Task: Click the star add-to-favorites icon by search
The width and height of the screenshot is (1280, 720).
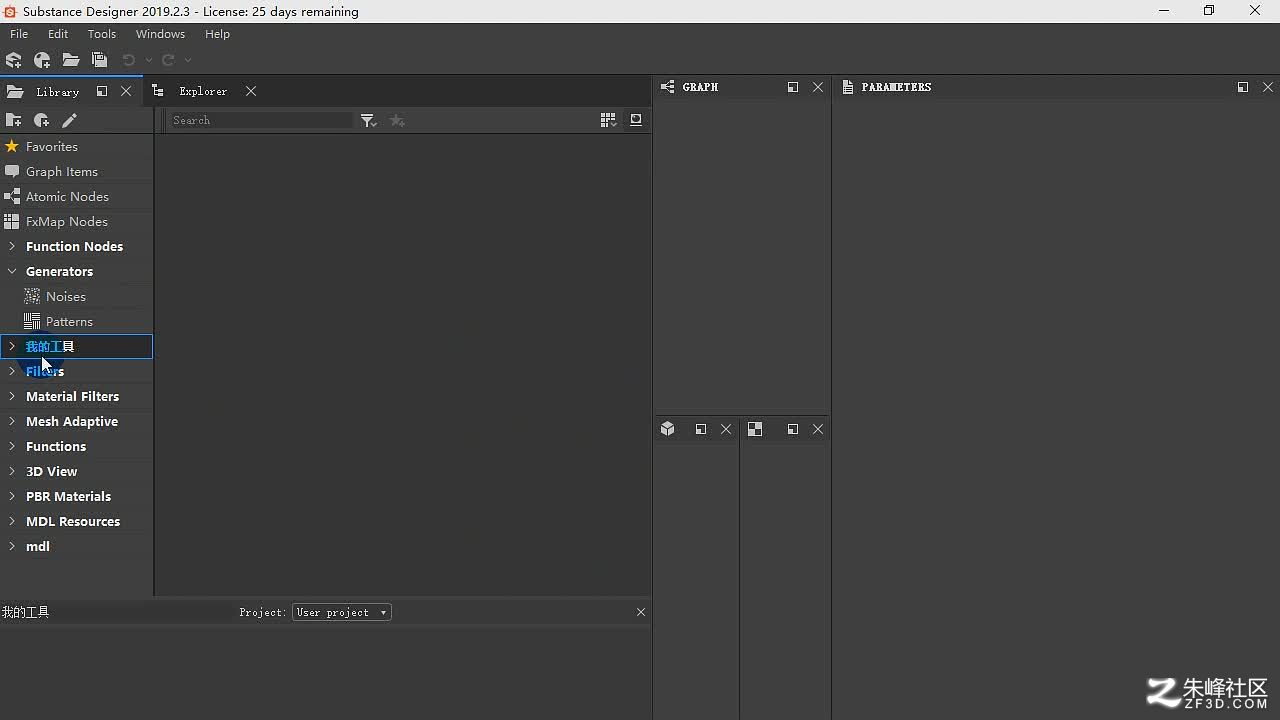Action: pos(397,120)
